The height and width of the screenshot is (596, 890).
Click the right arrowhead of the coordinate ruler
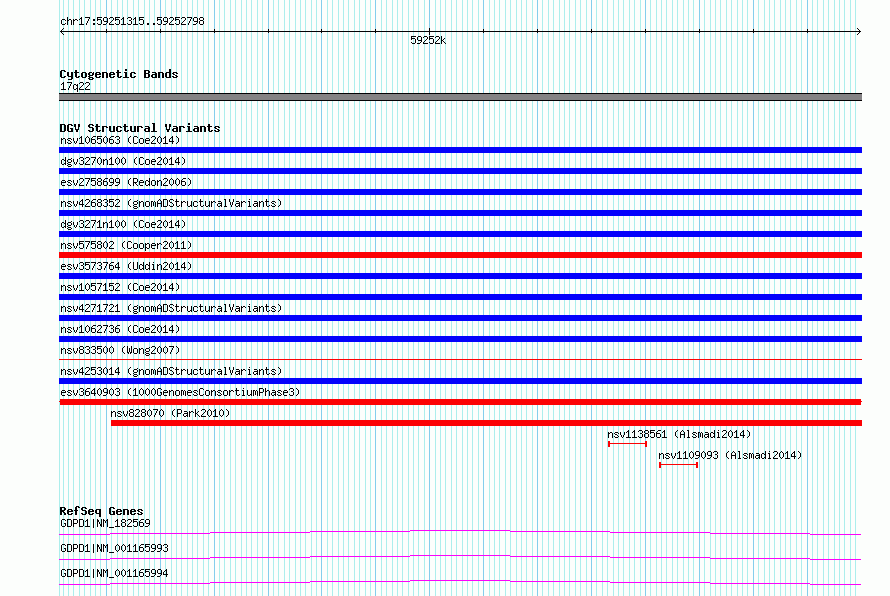[x=859, y=32]
